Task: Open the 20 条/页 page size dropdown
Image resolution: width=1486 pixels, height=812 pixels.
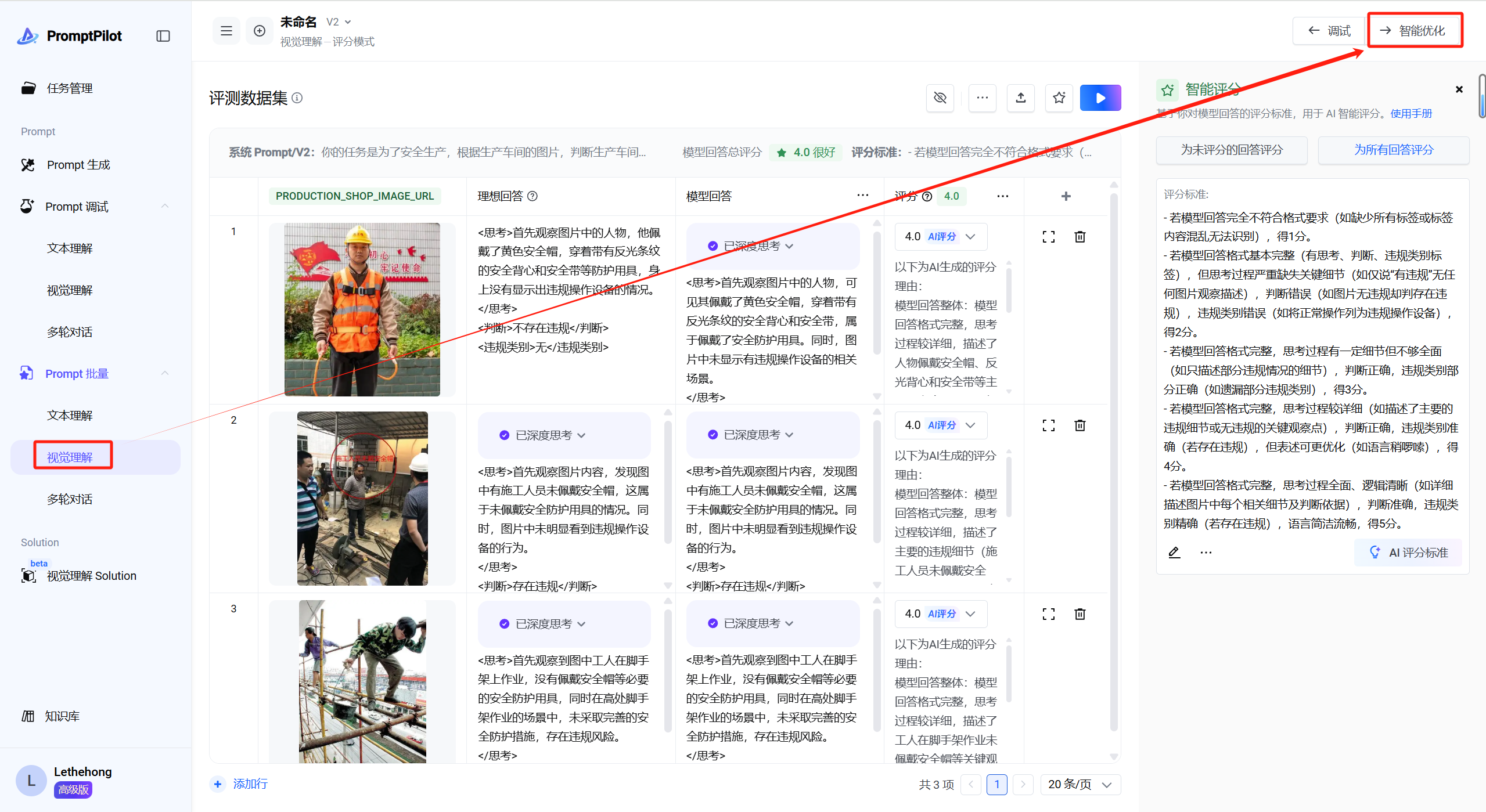Action: pyautogui.click(x=1080, y=784)
